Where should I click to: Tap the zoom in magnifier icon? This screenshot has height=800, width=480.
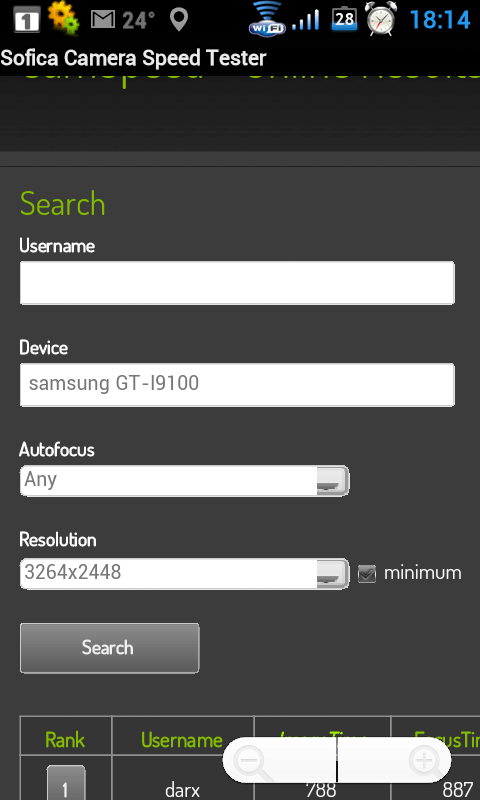[x=425, y=763]
